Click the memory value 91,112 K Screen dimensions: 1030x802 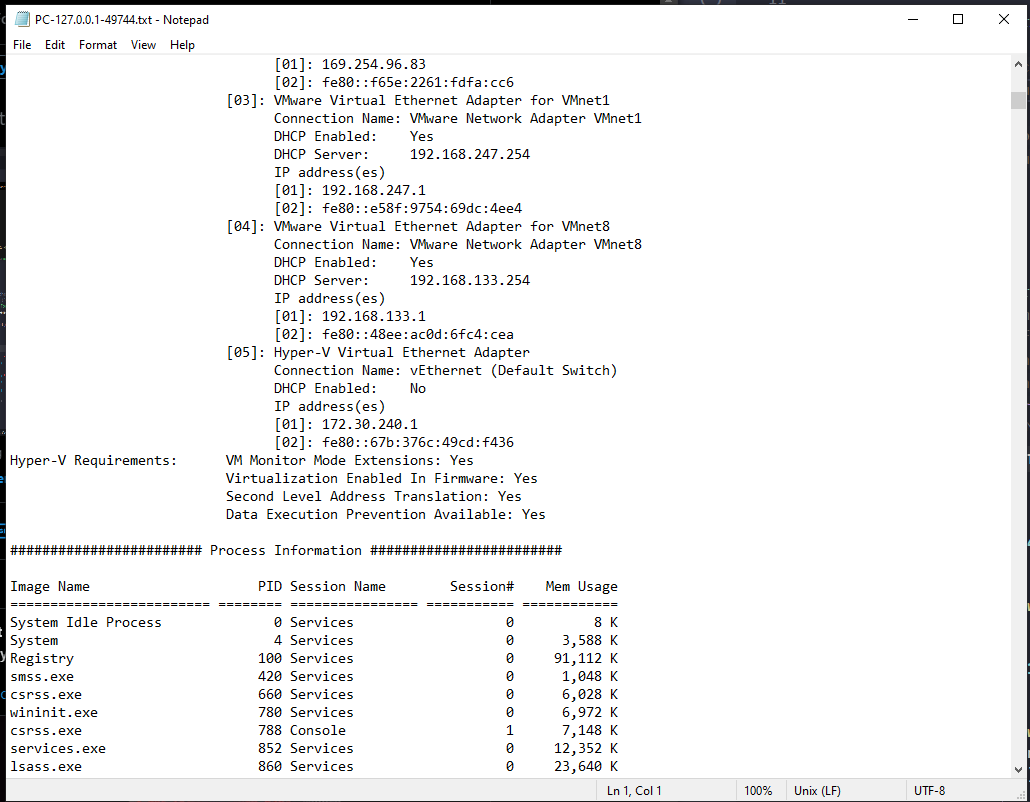coord(586,658)
